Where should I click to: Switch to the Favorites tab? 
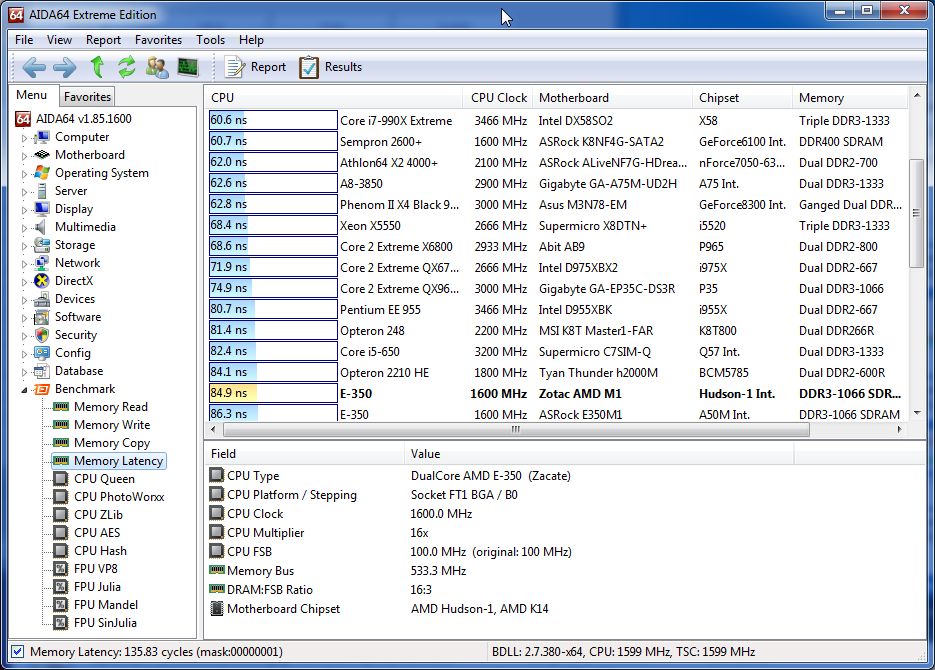point(87,97)
